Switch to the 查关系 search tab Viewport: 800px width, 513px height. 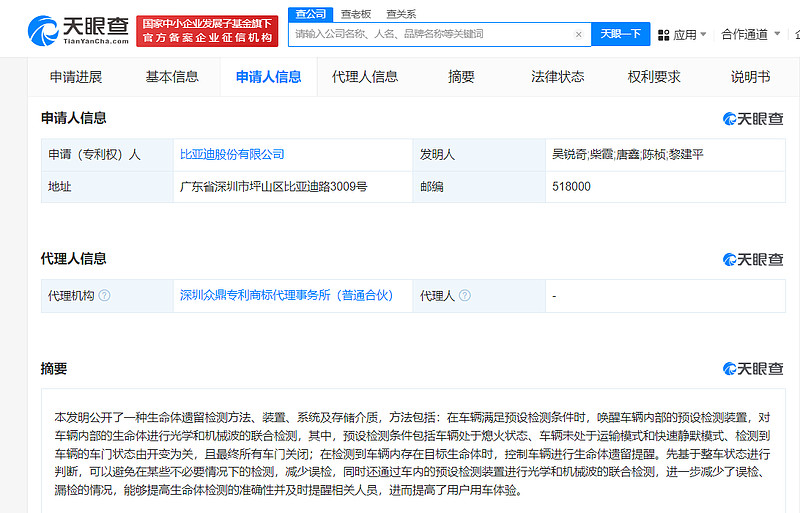[401, 14]
